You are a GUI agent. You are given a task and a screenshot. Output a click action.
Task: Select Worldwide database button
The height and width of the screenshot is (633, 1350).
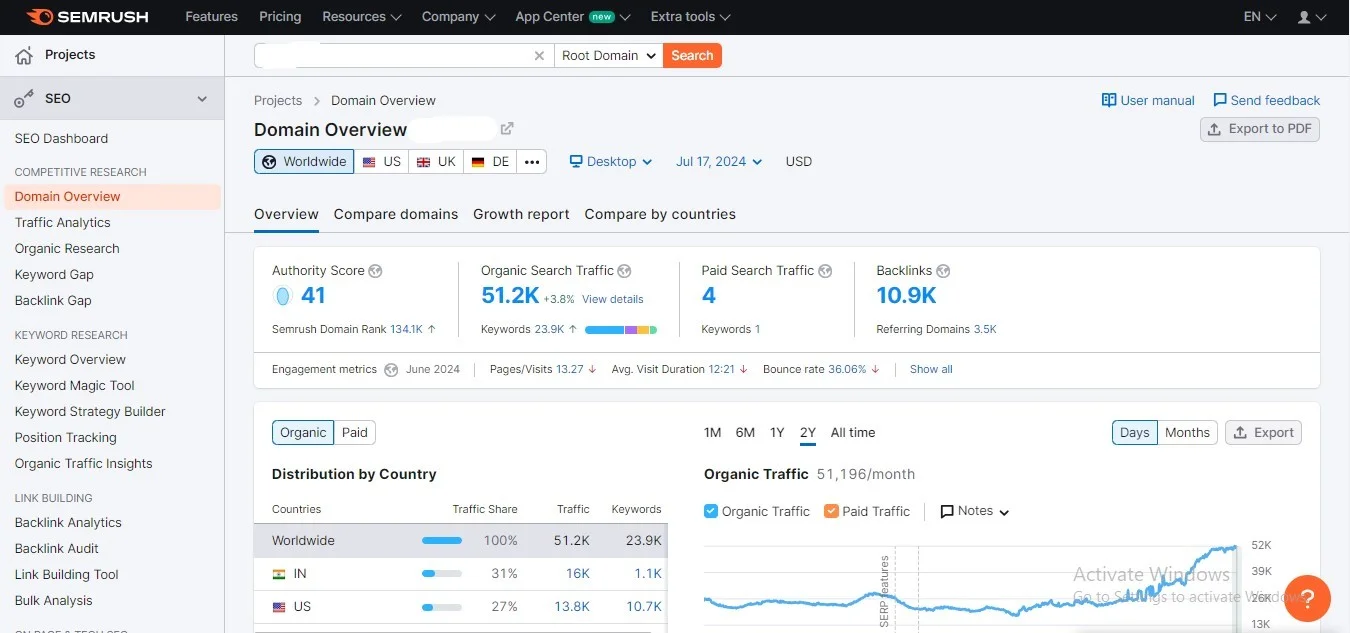(x=304, y=162)
